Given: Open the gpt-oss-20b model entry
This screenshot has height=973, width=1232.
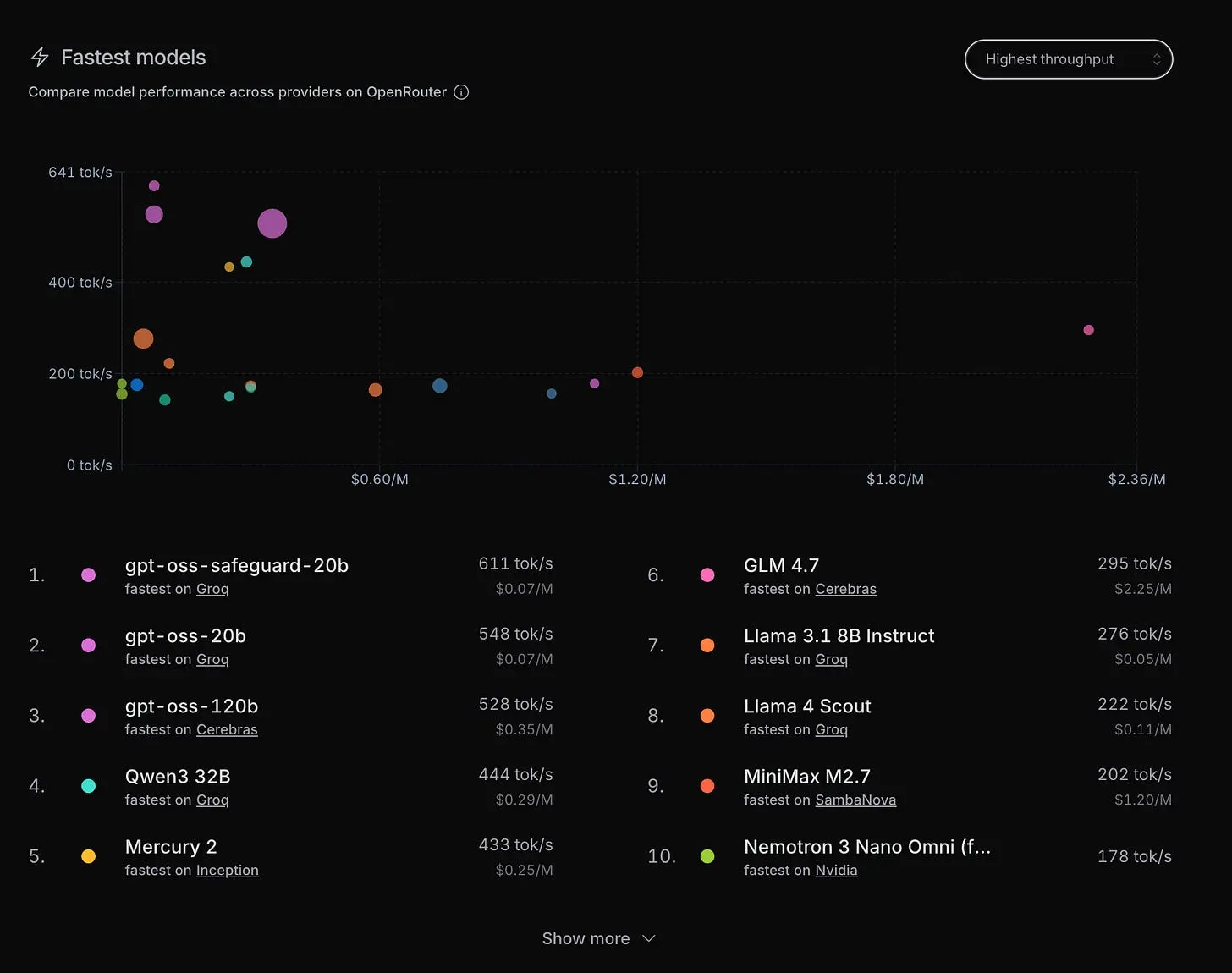Looking at the screenshot, I should 185,635.
